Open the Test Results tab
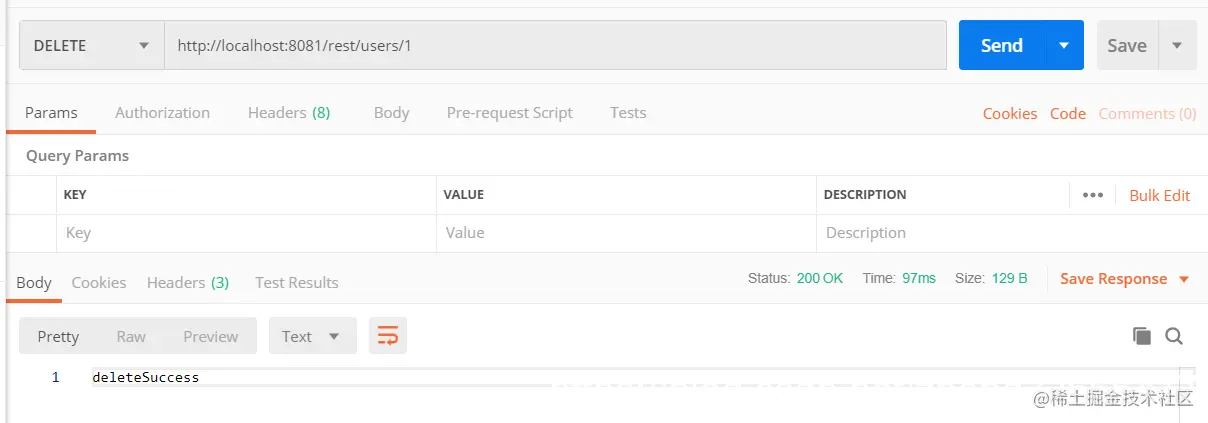The height and width of the screenshot is (423, 1208). click(x=296, y=283)
